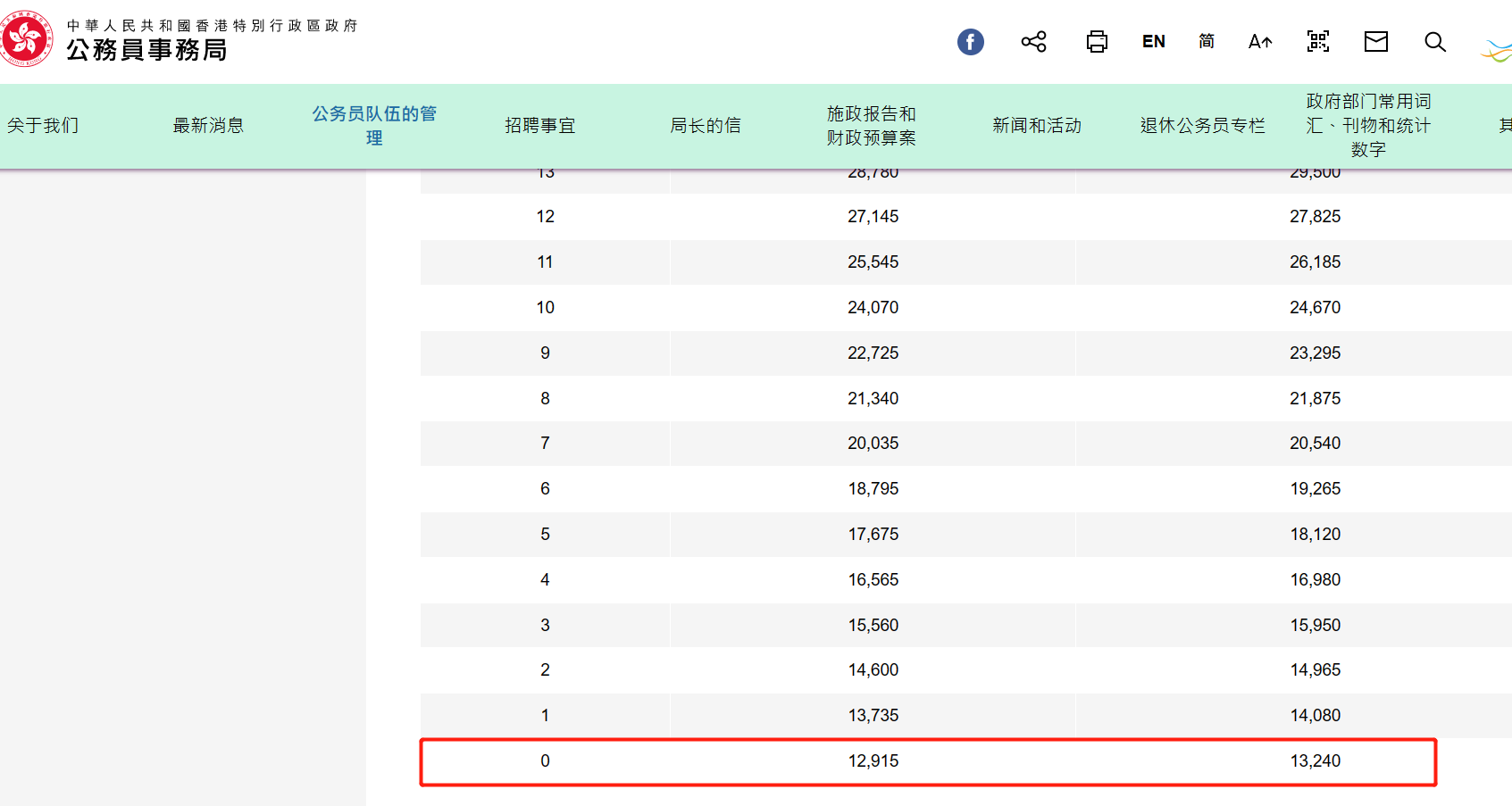Expand 施政报告和财政预算案 menu
This screenshot has height=806, width=1512.
coord(871,126)
